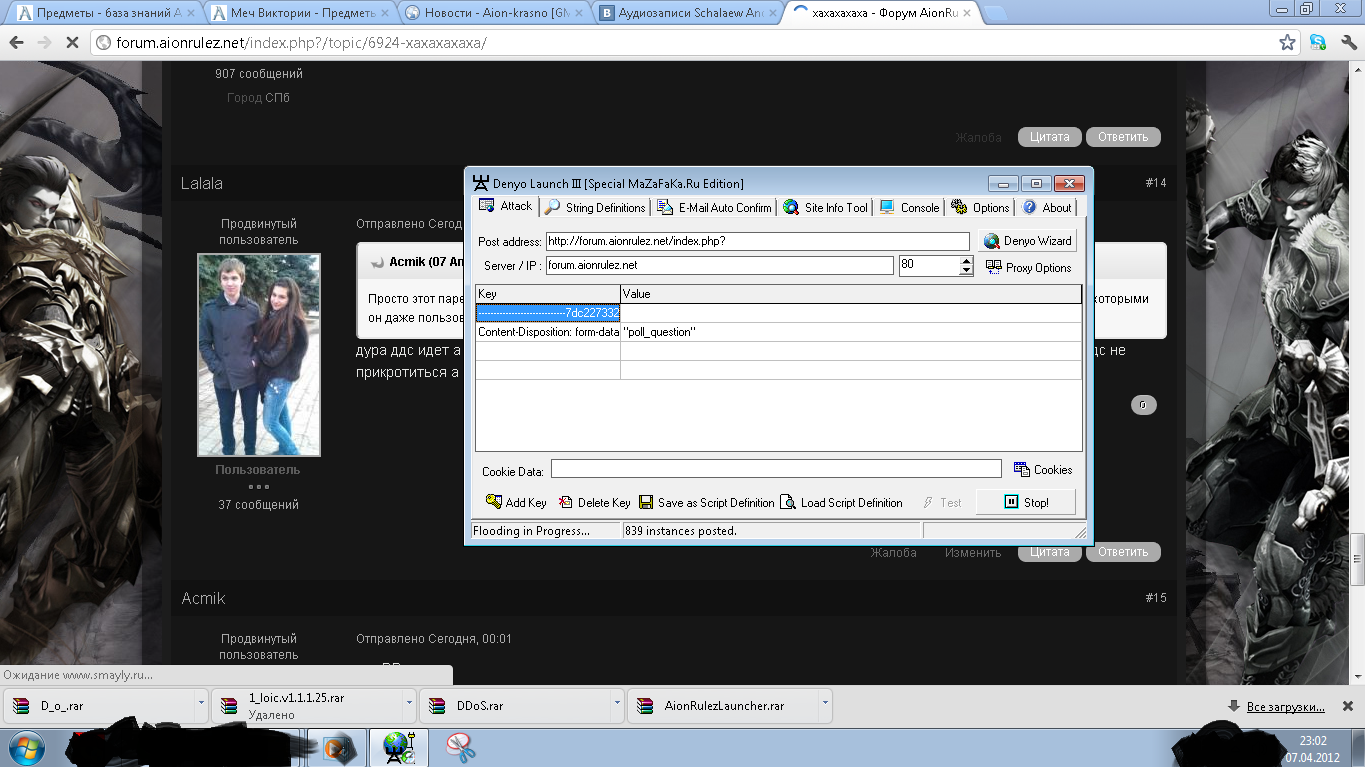Viewport: 1365px width, 767px height.
Task: Click the Value column header
Action: click(851, 294)
